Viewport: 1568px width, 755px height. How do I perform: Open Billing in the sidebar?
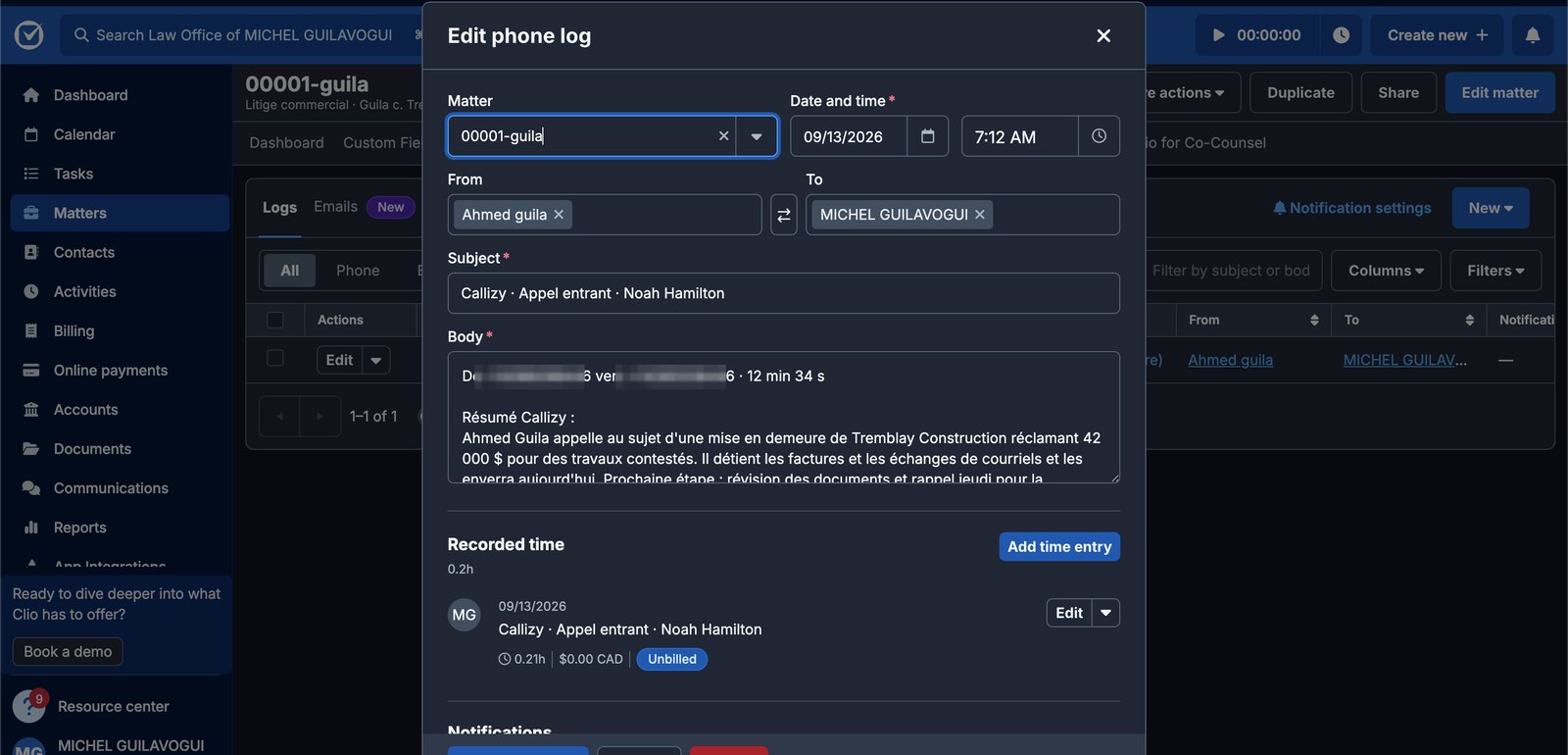click(x=73, y=331)
